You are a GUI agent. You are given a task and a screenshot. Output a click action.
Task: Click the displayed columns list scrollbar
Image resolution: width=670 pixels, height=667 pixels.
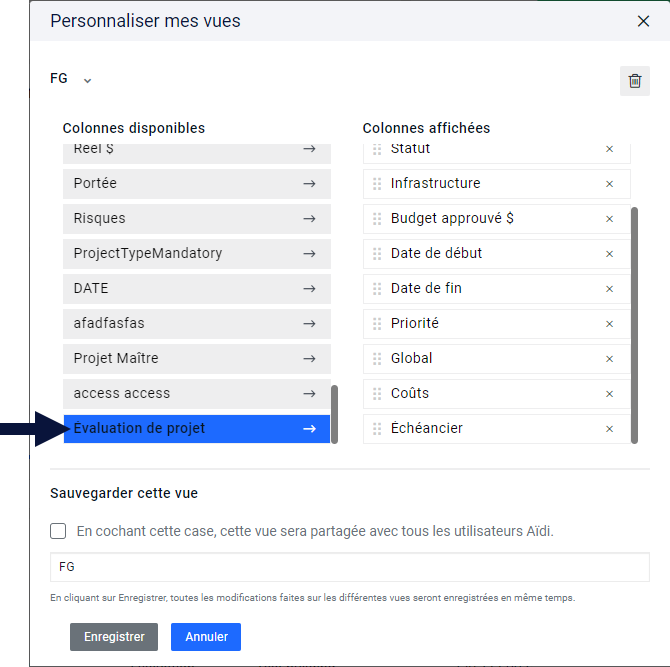point(635,326)
